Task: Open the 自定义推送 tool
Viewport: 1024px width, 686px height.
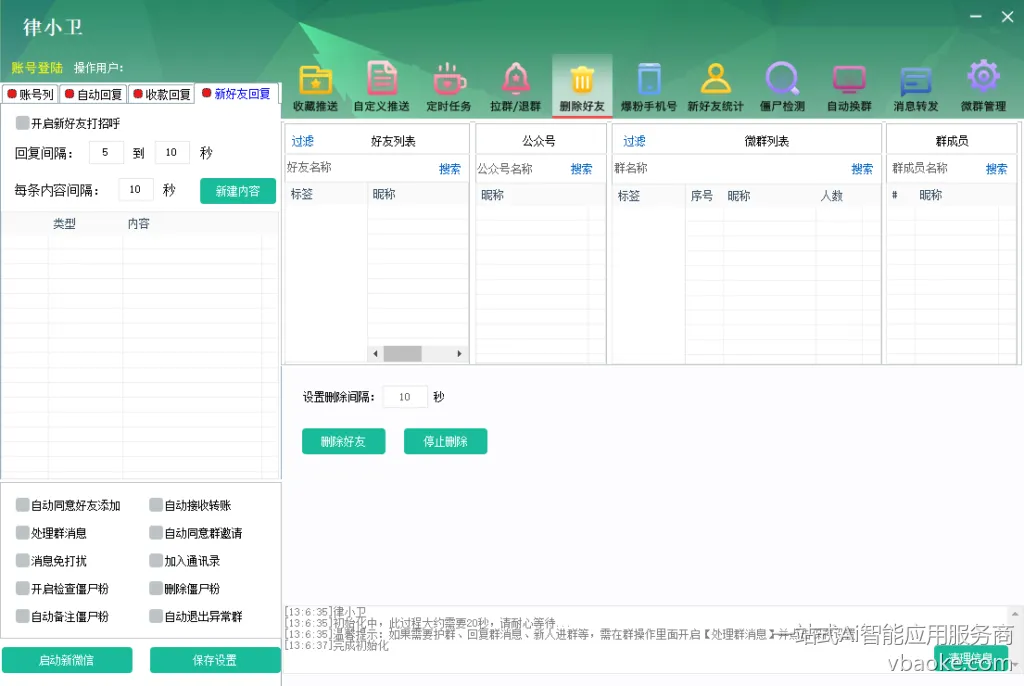Action: [381, 87]
